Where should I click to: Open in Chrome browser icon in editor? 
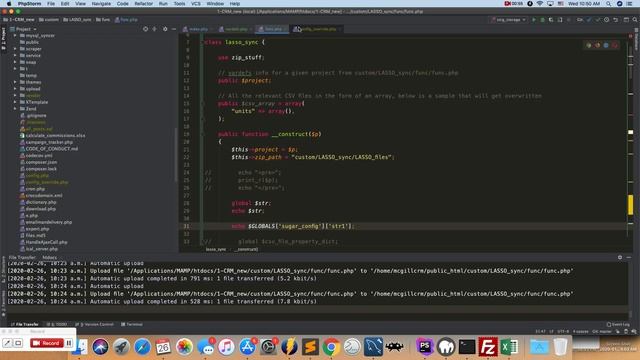pyautogui.click(x=589, y=45)
